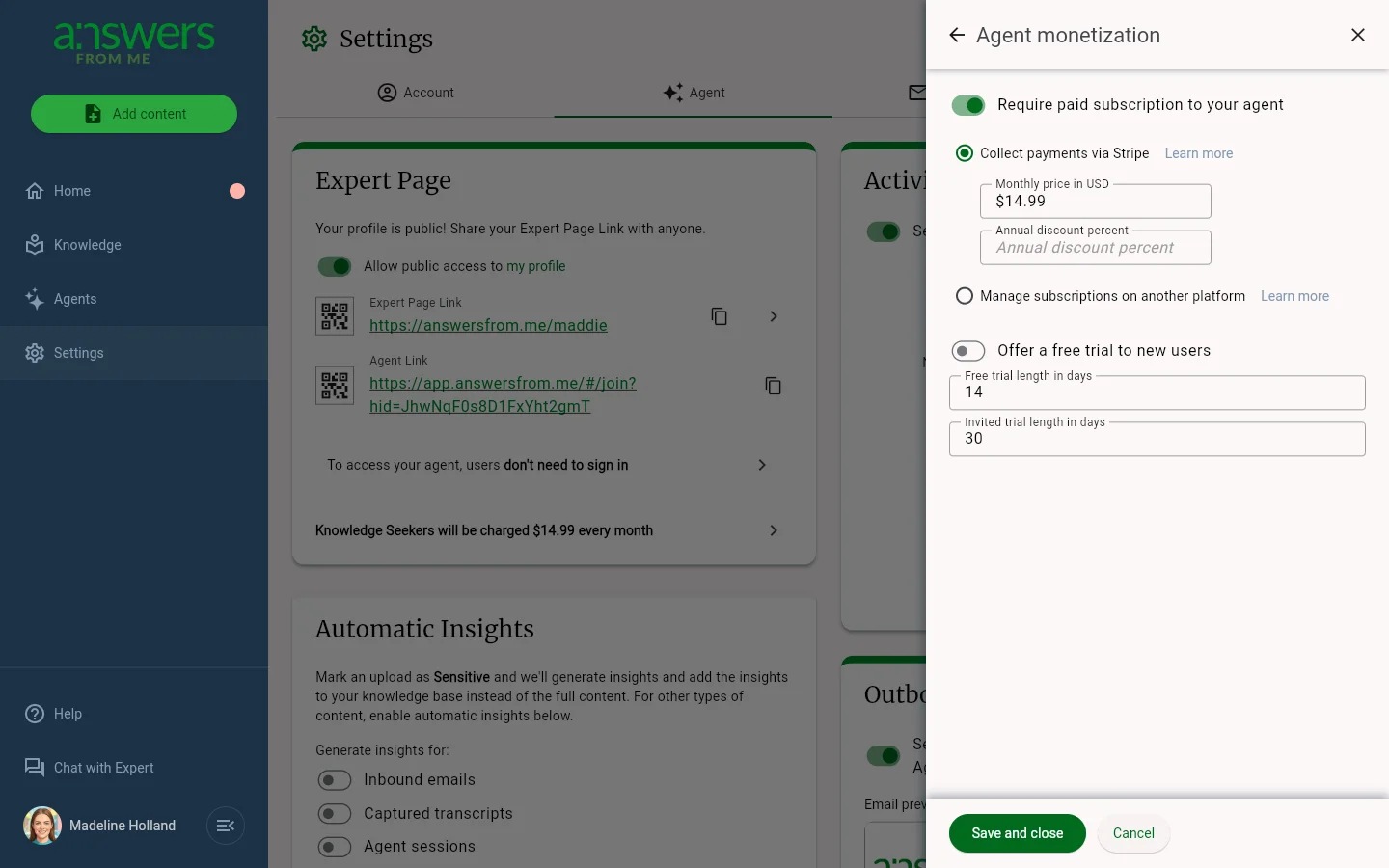Enable Offer a free trial to new users

[x=968, y=351]
